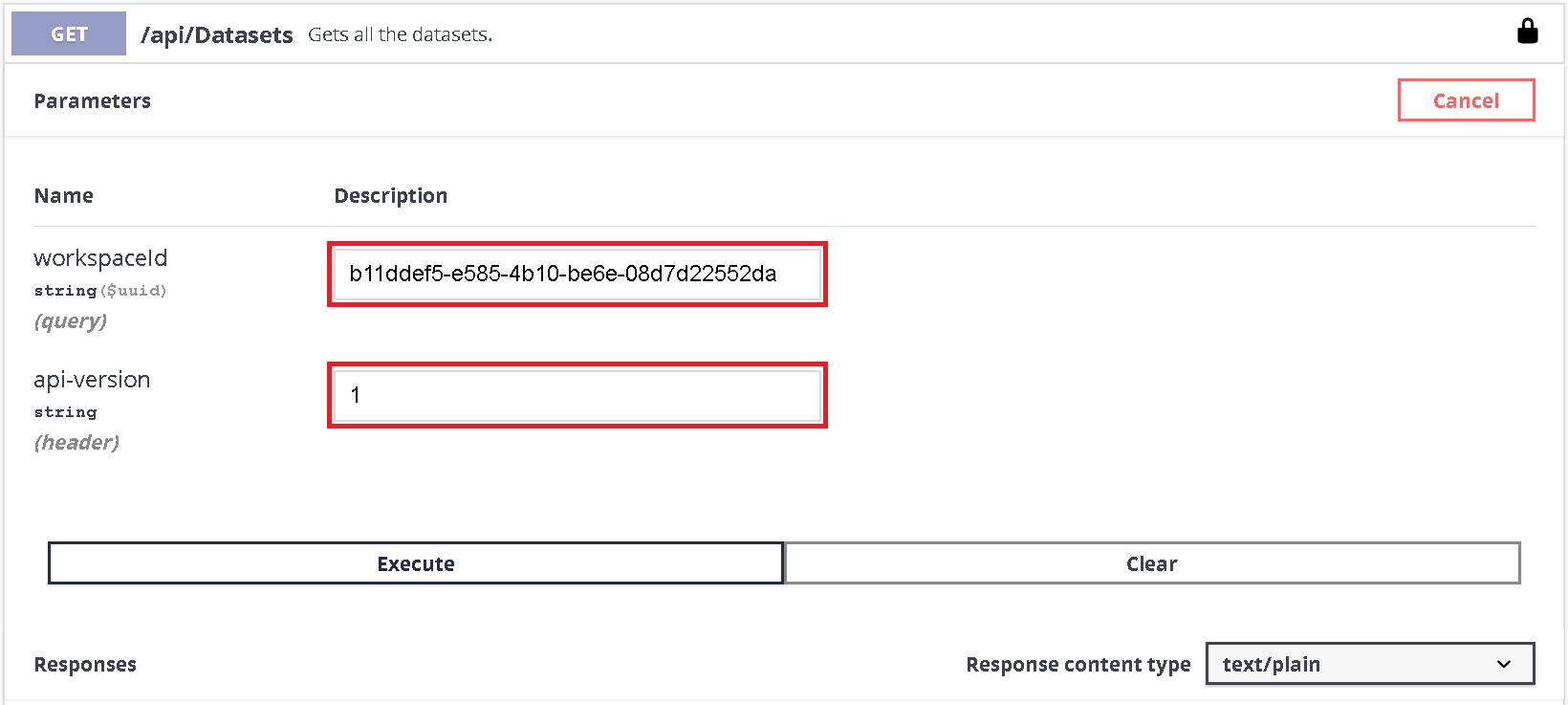
Task: Click the Name column header
Action: 64,196
